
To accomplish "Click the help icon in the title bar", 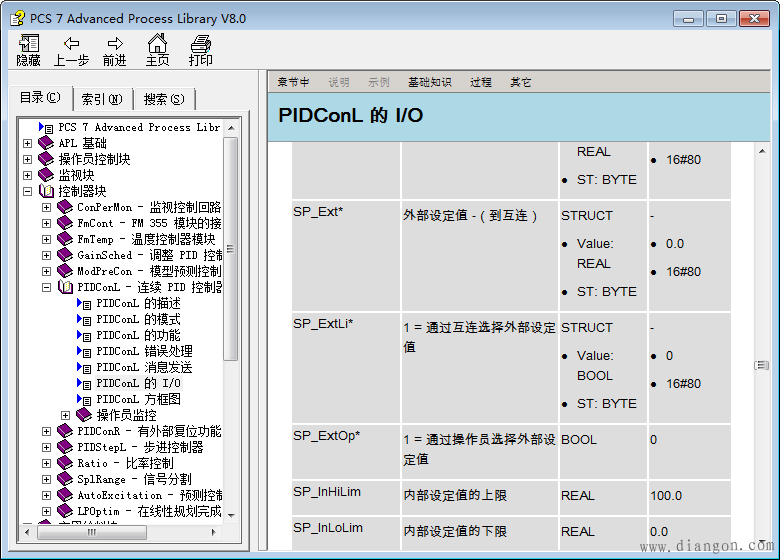I will coord(17,18).
